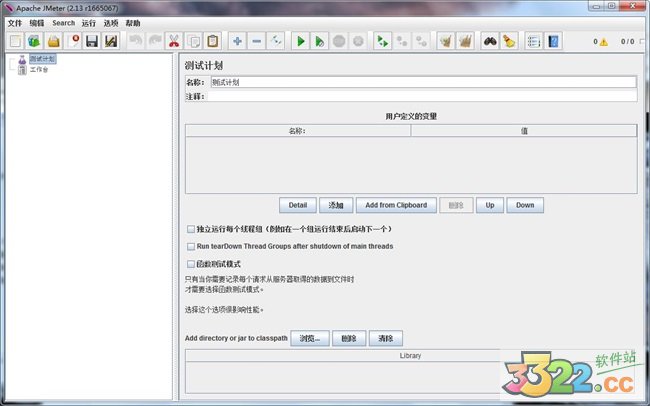Click the Close test plan icon

pyautogui.click(x=73, y=41)
